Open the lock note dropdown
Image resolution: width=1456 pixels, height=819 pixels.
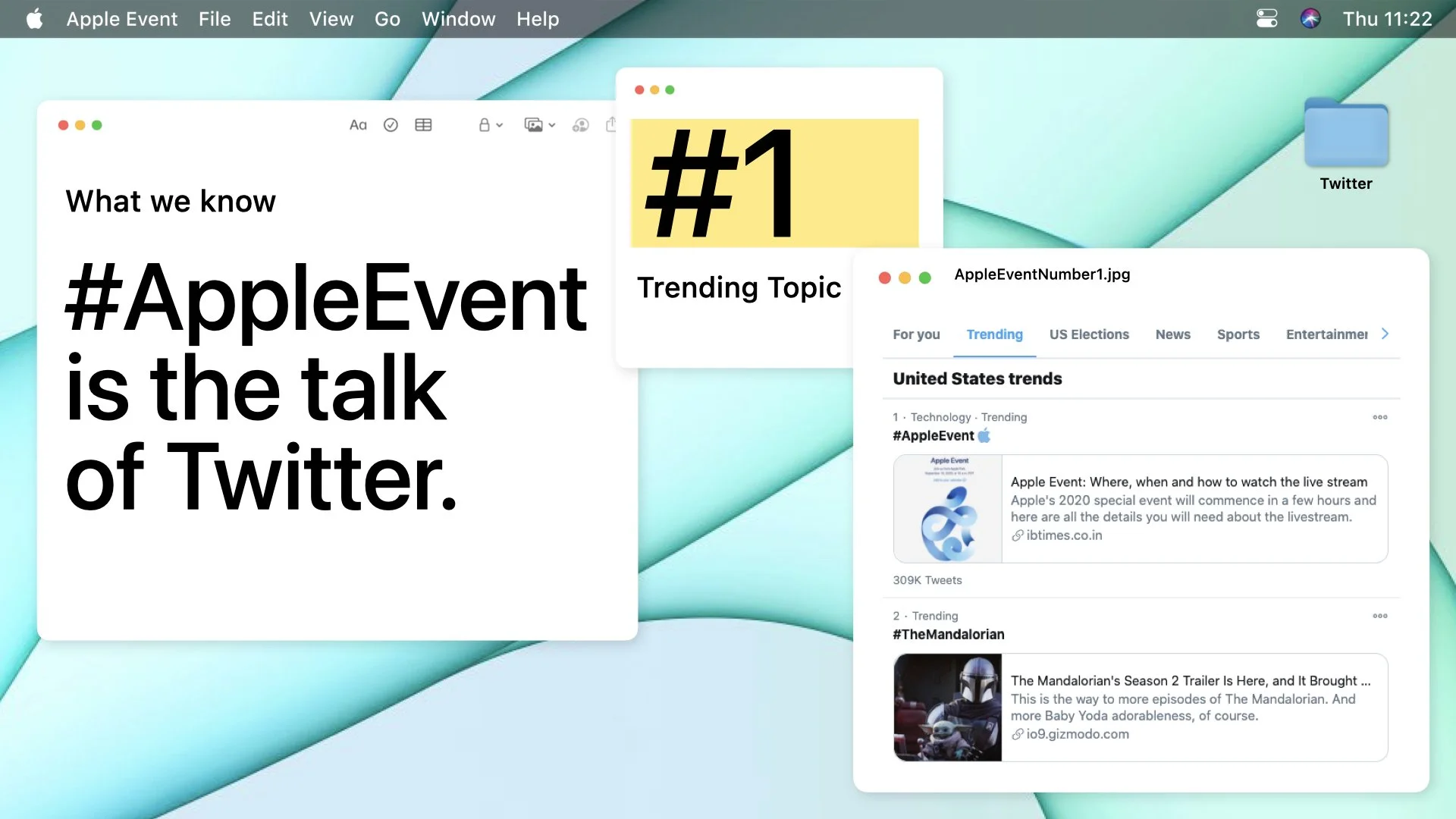click(x=490, y=125)
